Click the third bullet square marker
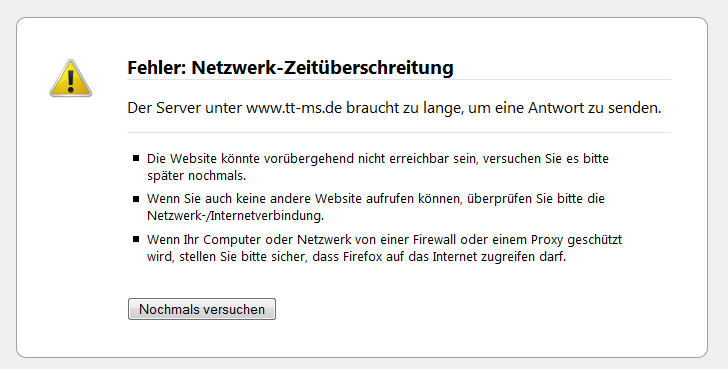The width and height of the screenshot is (728, 369). point(136,240)
